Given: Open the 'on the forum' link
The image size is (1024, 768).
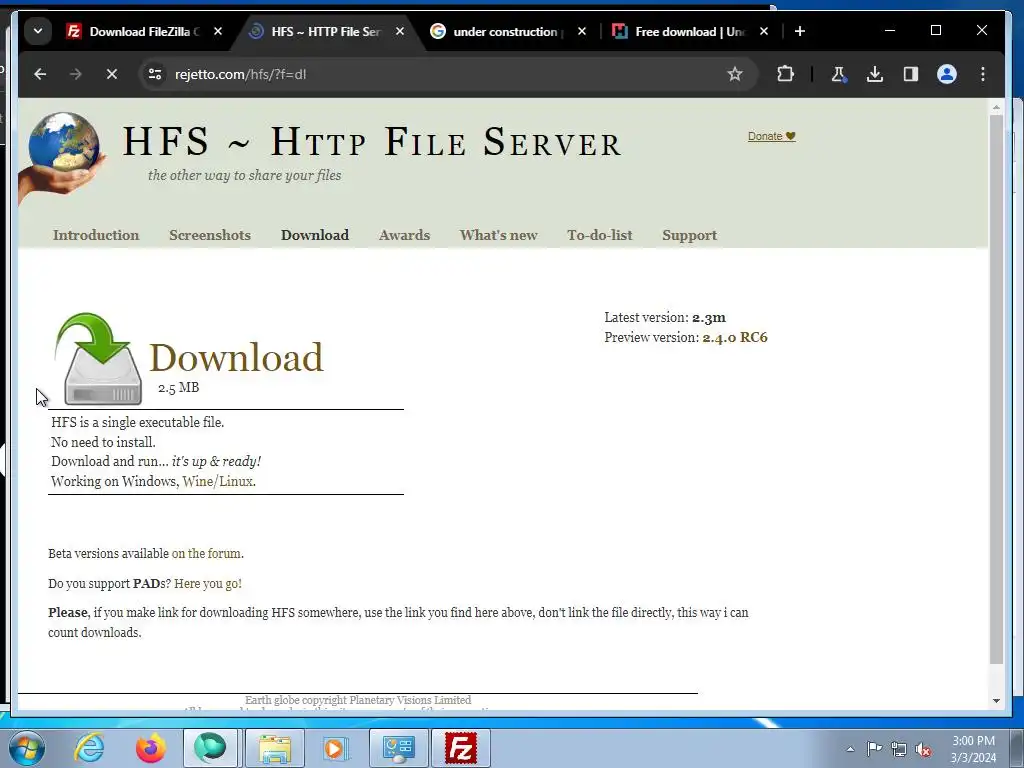Looking at the screenshot, I should [206, 554].
